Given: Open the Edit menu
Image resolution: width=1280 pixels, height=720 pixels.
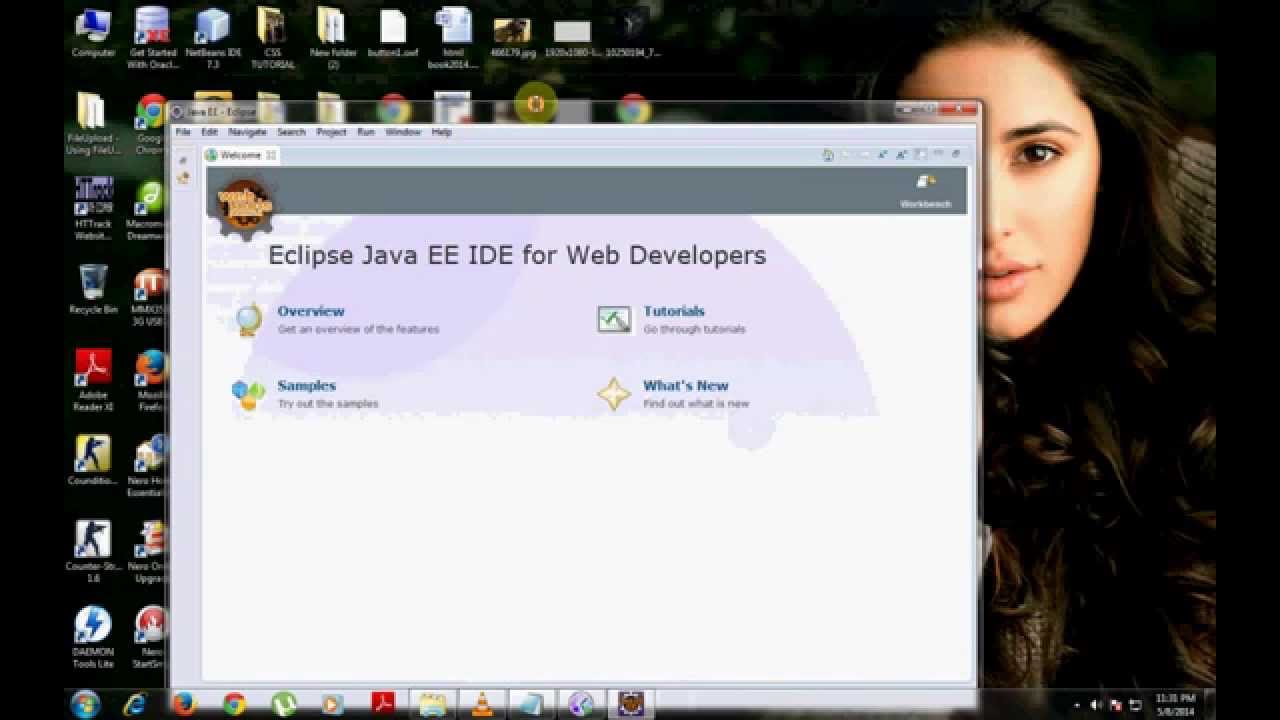Looking at the screenshot, I should point(209,132).
